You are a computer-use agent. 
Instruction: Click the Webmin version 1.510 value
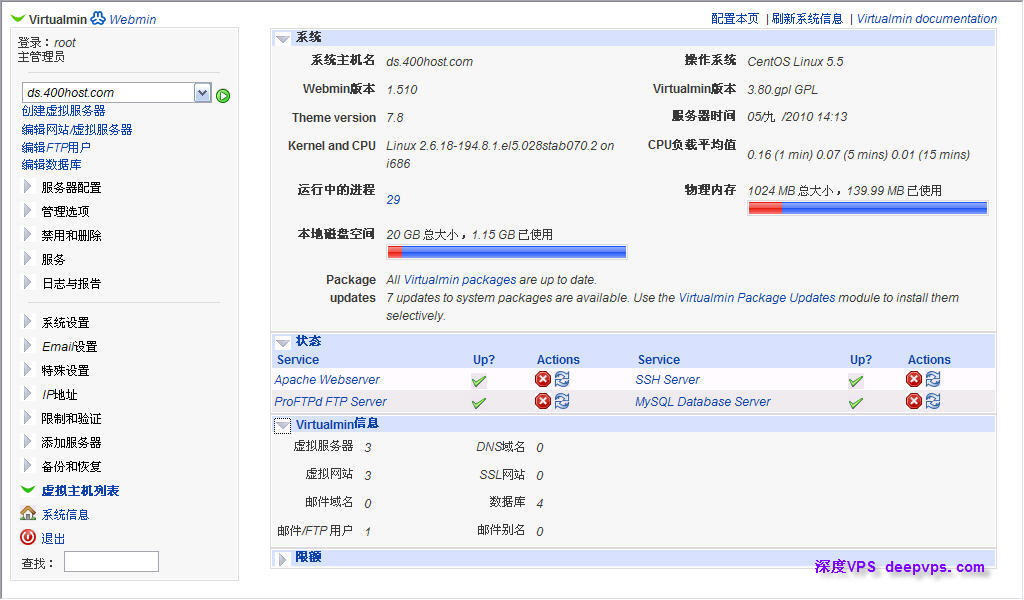pos(402,89)
